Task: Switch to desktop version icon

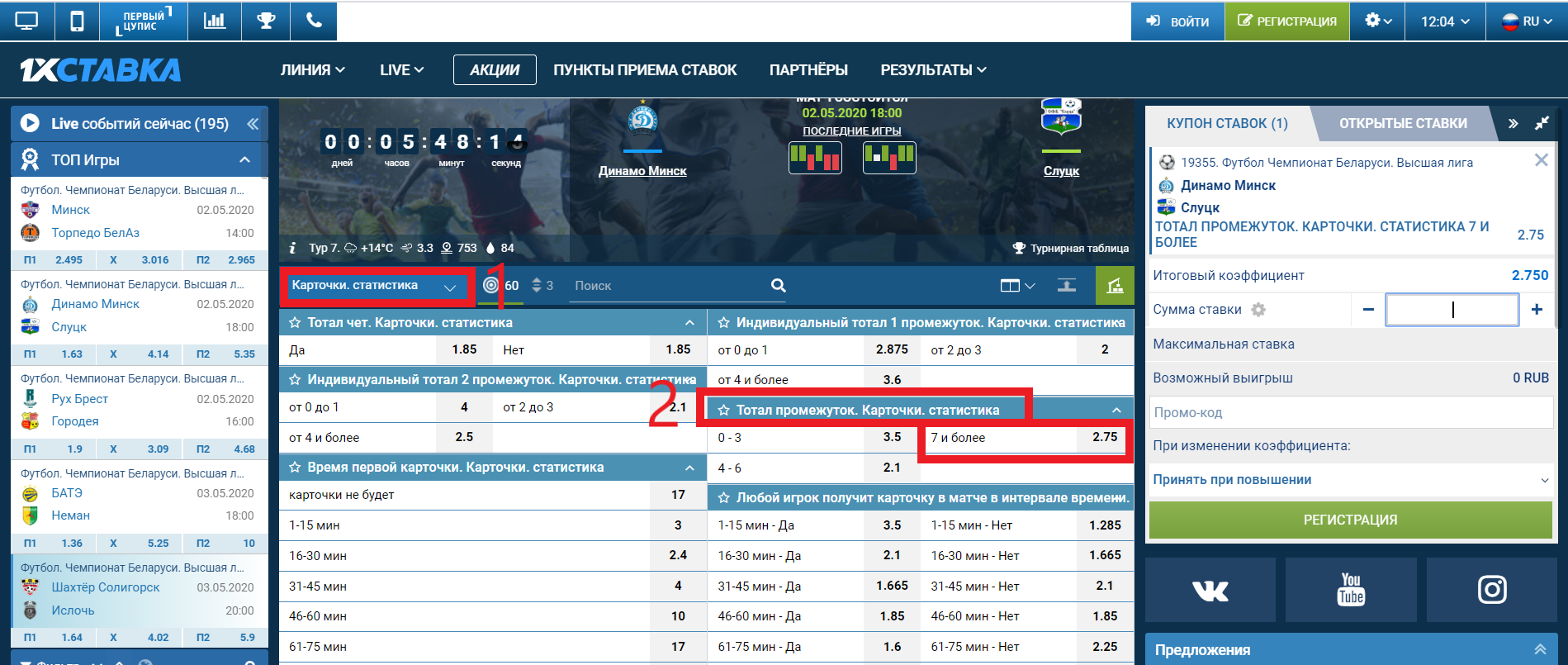Action: point(26,21)
